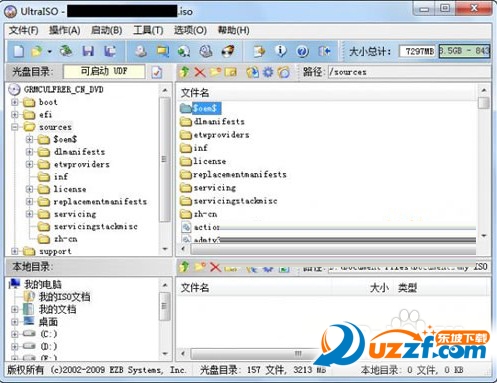Expand the (C:) drive node
The height and width of the screenshot is (383, 497).
(15, 334)
